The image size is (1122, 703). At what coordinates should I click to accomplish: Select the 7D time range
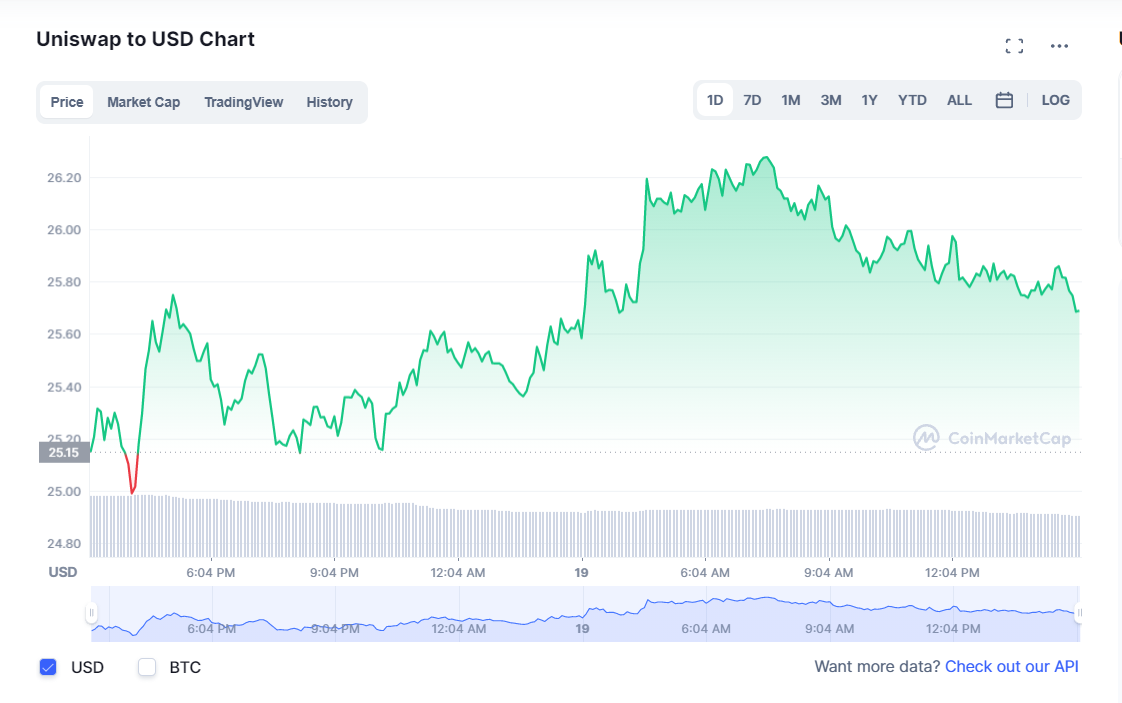752,100
